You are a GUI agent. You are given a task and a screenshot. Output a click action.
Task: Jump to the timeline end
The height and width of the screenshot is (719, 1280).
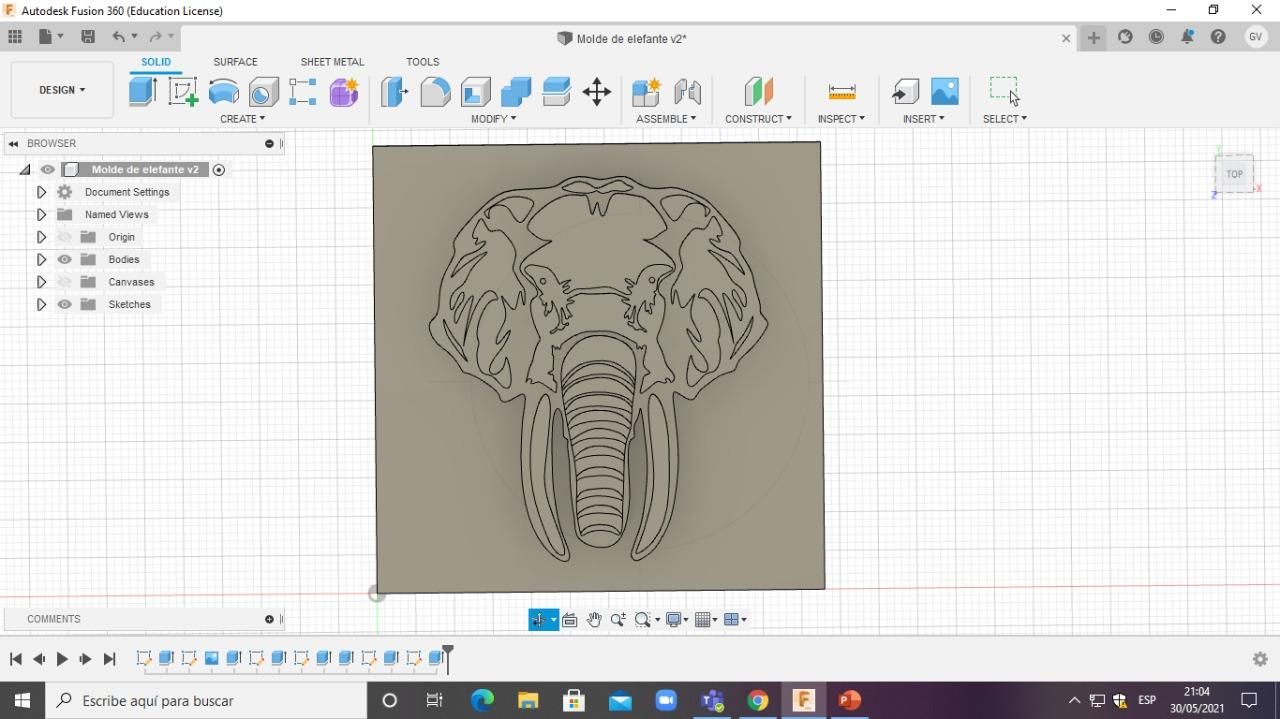(x=110, y=659)
